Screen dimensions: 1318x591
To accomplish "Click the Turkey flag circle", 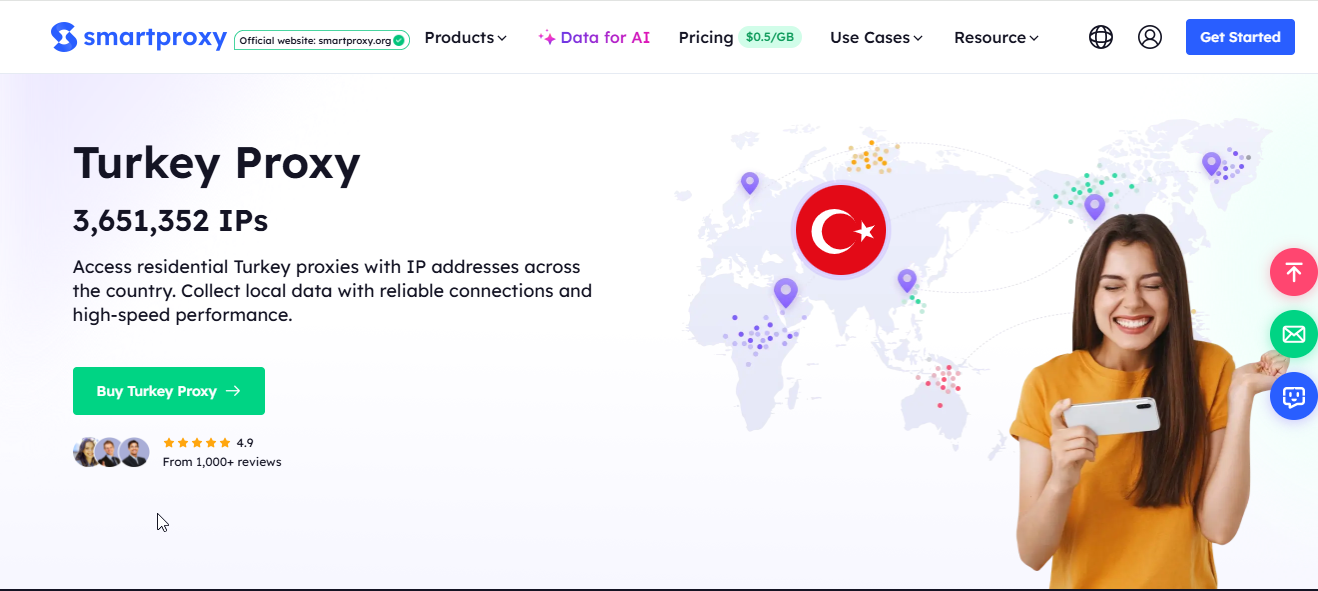I will pos(841,230).
